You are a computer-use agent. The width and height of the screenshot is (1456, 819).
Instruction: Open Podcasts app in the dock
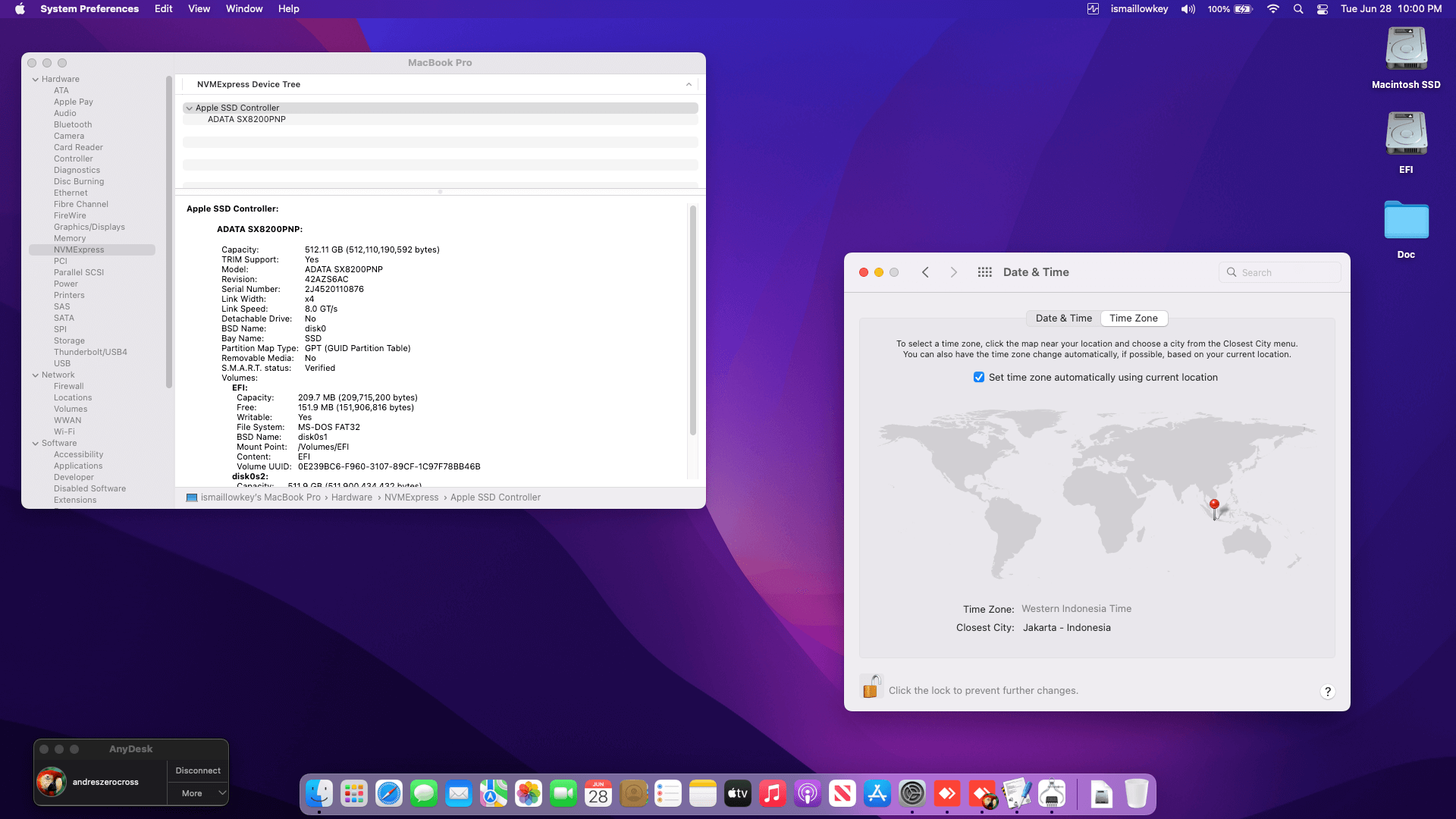point(808,794)
